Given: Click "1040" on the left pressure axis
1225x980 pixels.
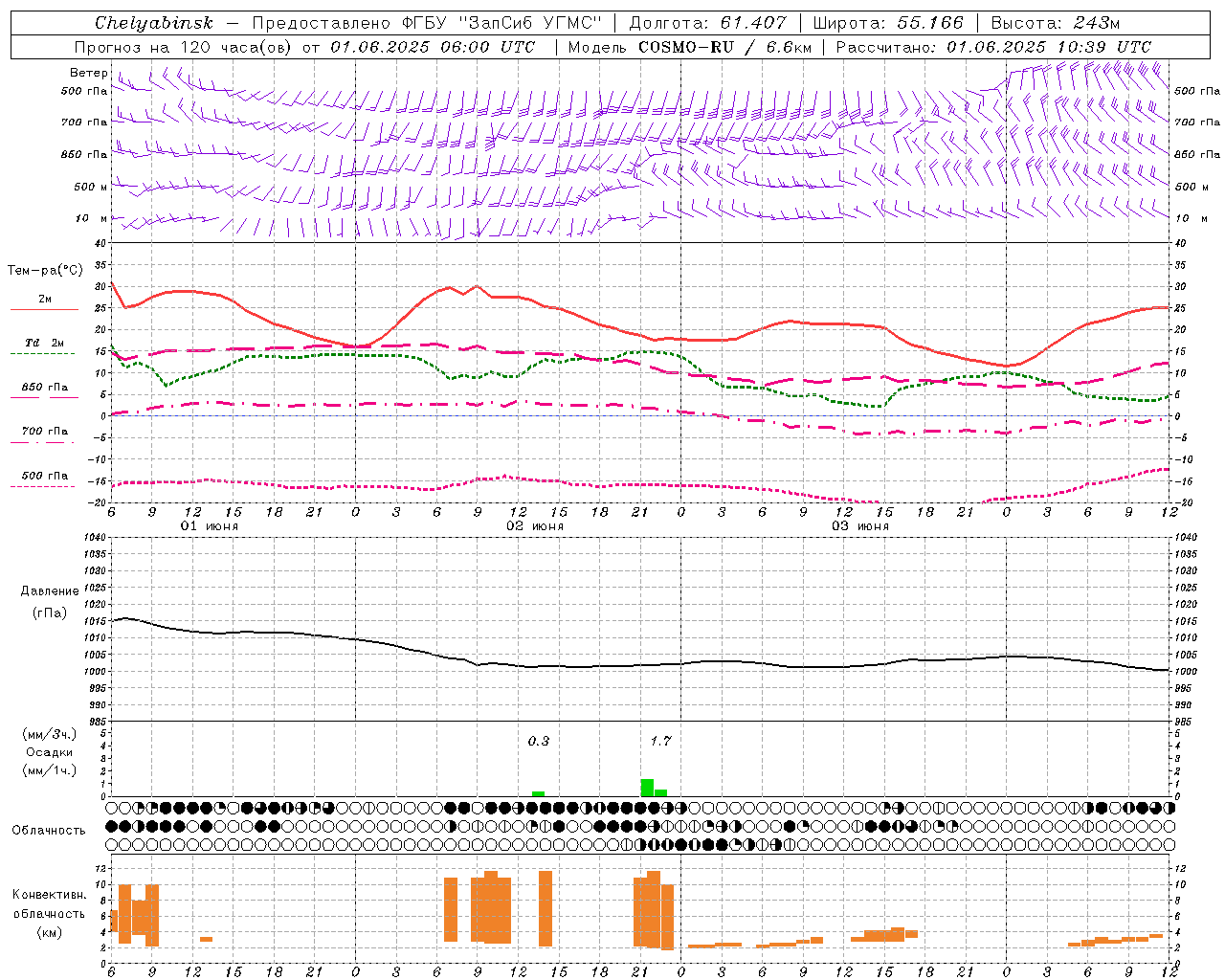Looking at the screenshot, I should pyautogui.click(x=93, y=537).
